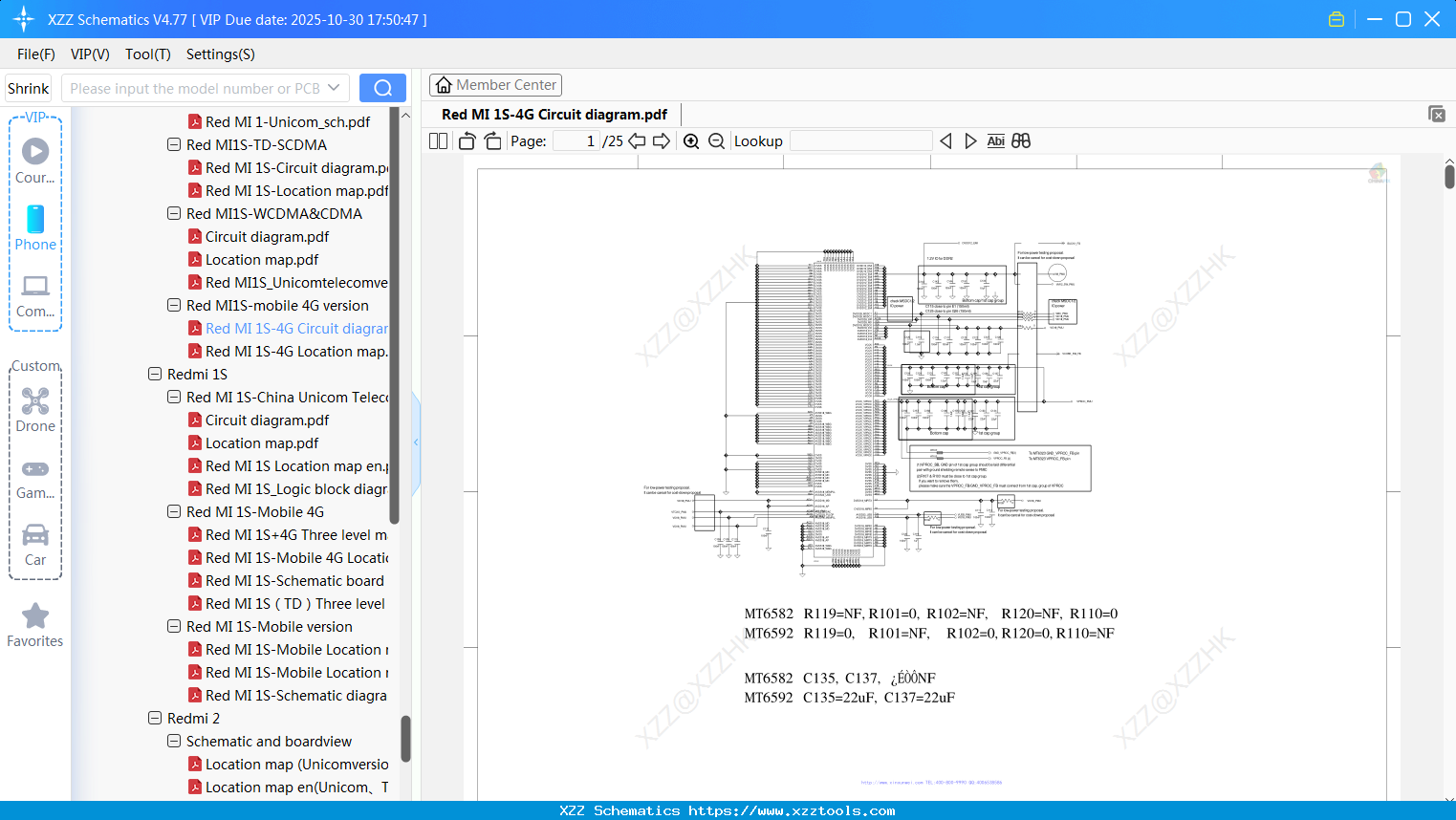Viewport: 1456px width, 820px height.
Task: Collapse Red MI1S-TD-SCDMA section
Action: pos(173,144)
